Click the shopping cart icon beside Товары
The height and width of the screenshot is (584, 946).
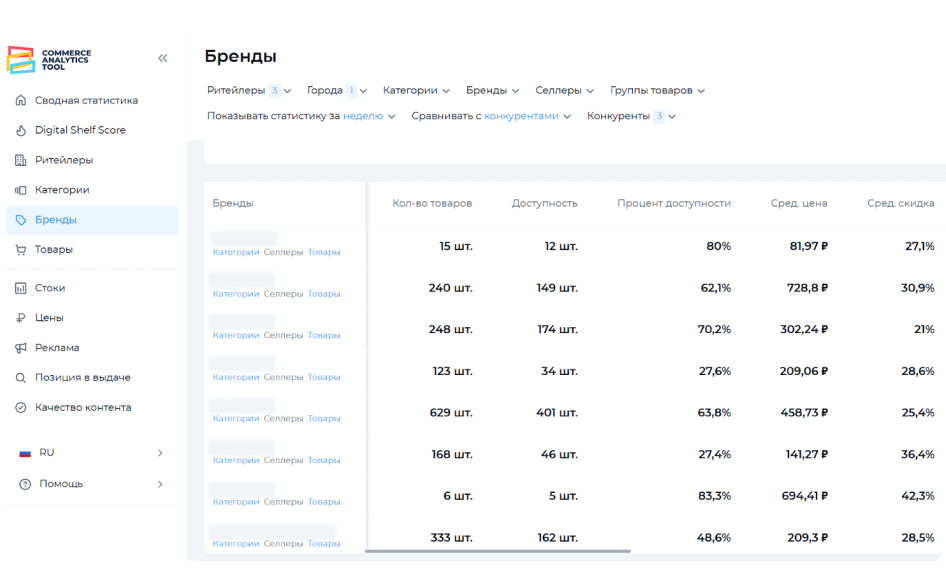tap(21, 250)
